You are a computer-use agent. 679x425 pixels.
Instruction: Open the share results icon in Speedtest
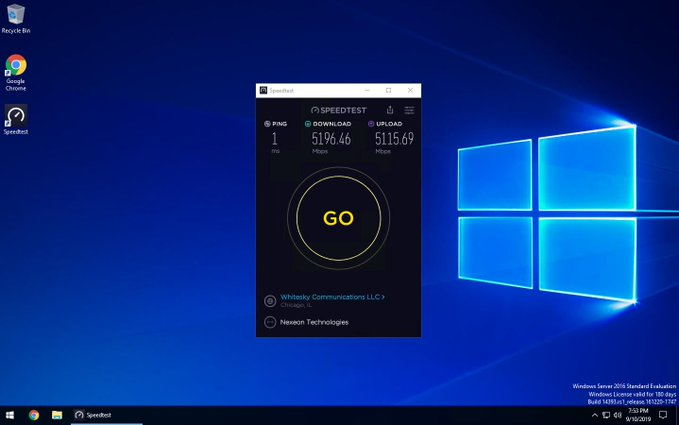click(390, 110)
